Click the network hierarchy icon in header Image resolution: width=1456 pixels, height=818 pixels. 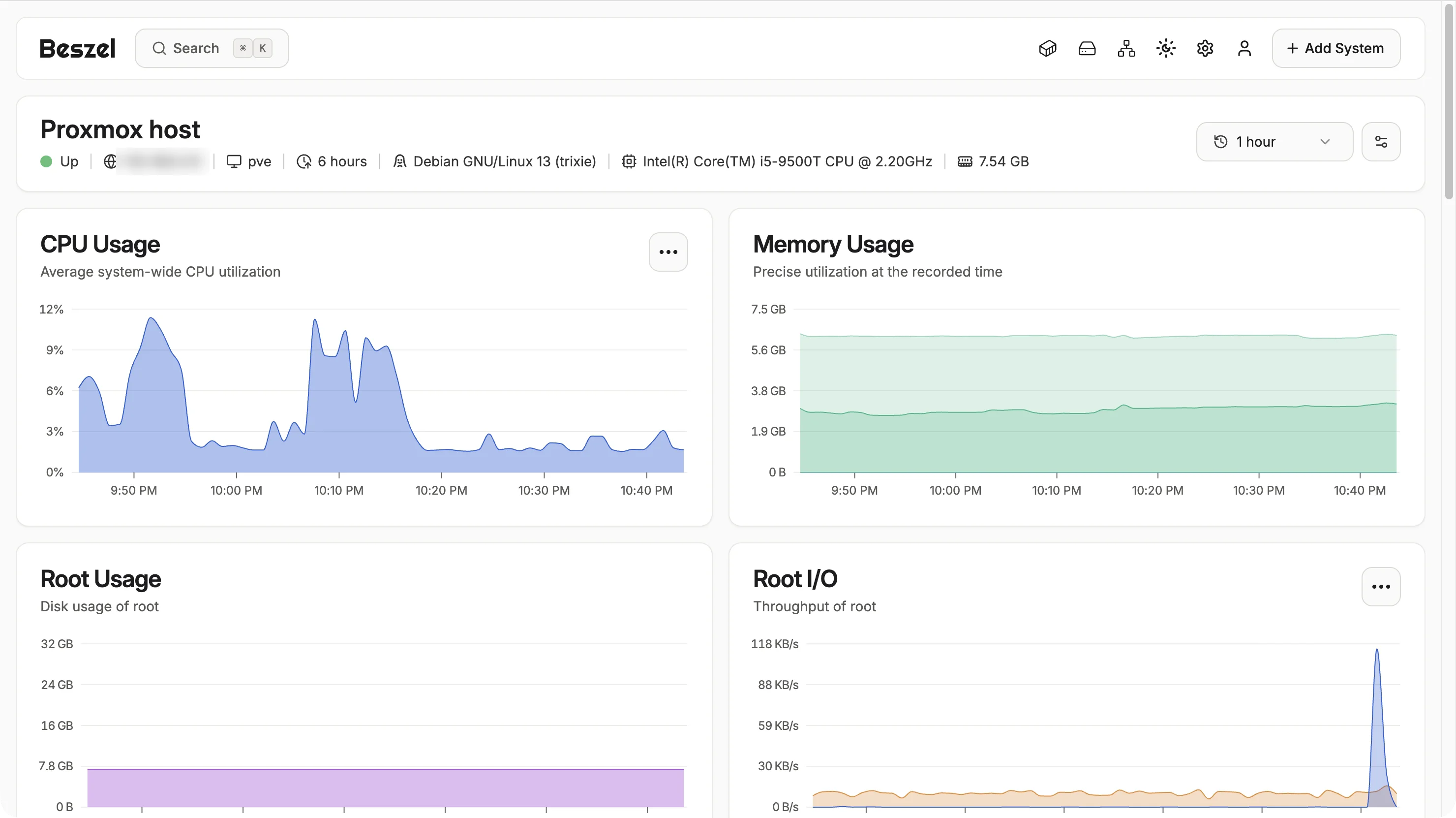[x=1126, y=49]
